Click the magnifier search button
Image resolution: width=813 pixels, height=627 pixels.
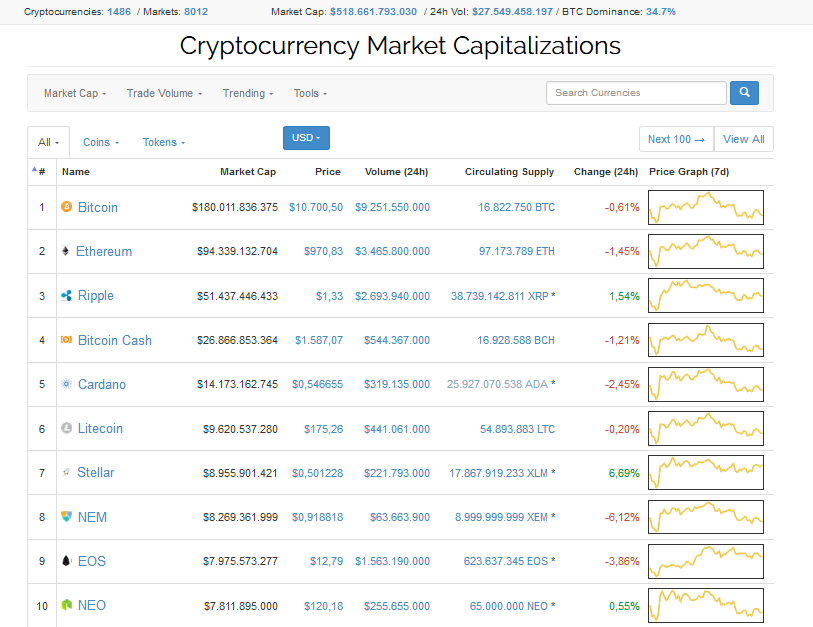[744, 93]
